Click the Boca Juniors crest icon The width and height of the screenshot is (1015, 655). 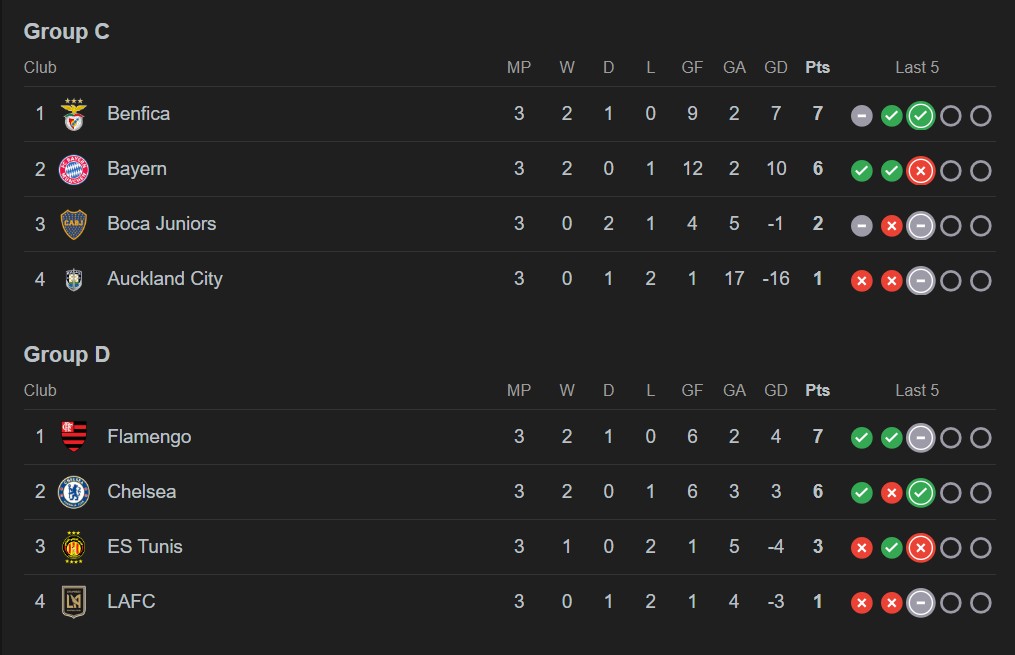74,224
